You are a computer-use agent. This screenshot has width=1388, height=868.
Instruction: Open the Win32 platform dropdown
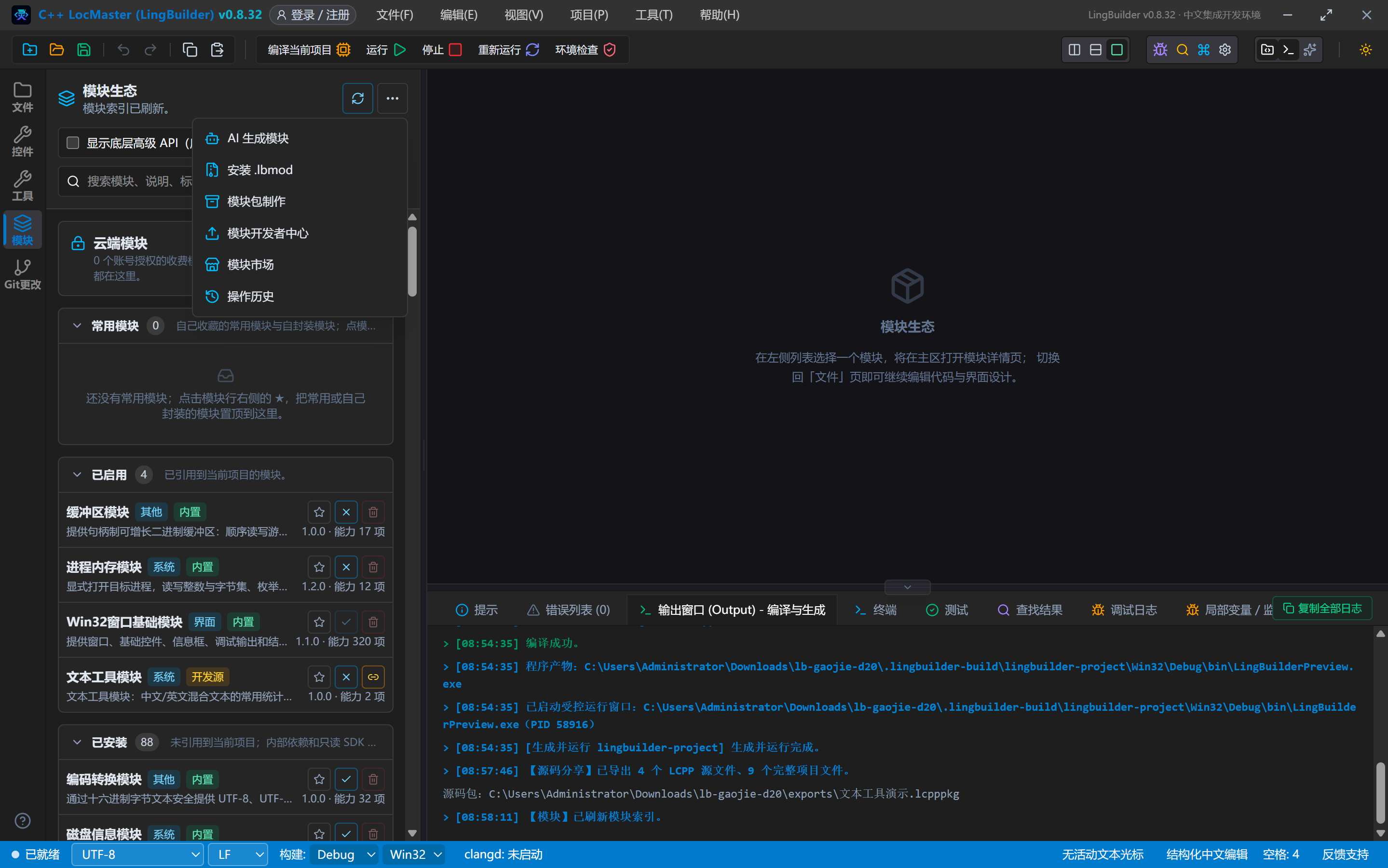[x=413, y=855]
